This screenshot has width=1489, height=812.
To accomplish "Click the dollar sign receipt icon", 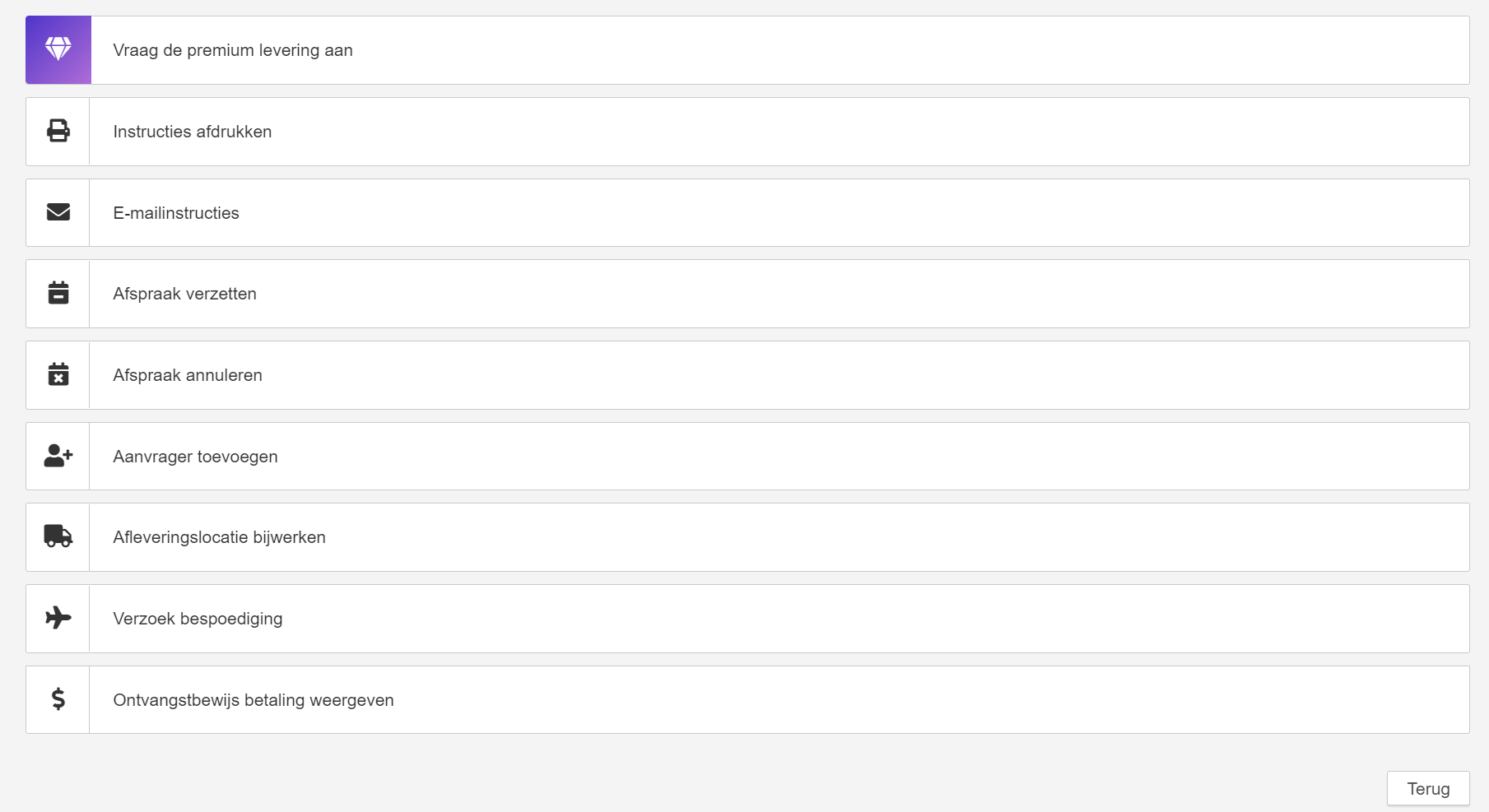I will (58, 699).
